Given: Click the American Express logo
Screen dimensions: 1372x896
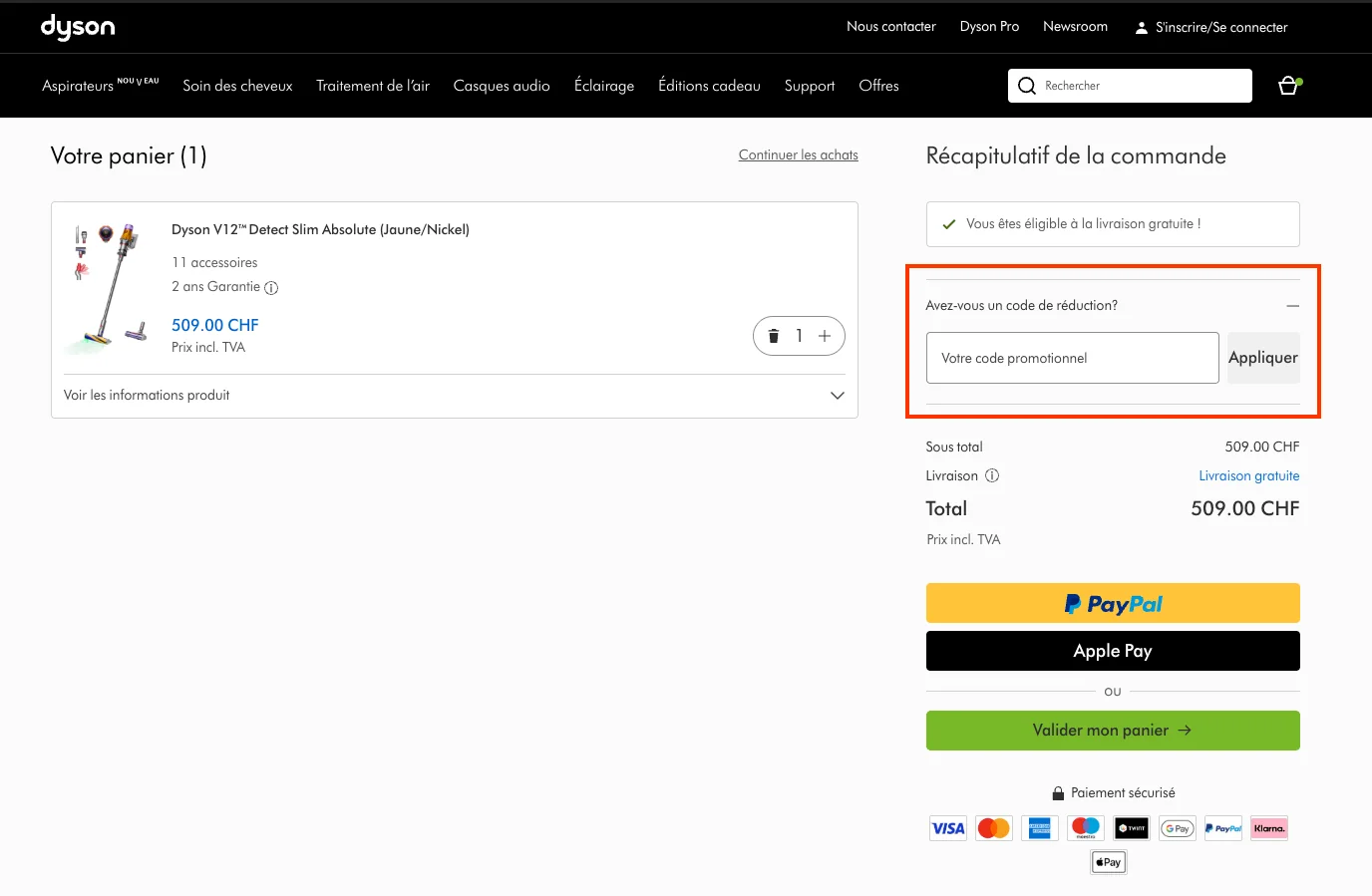Looking at the screenshot, I should tap(1040, 828).
